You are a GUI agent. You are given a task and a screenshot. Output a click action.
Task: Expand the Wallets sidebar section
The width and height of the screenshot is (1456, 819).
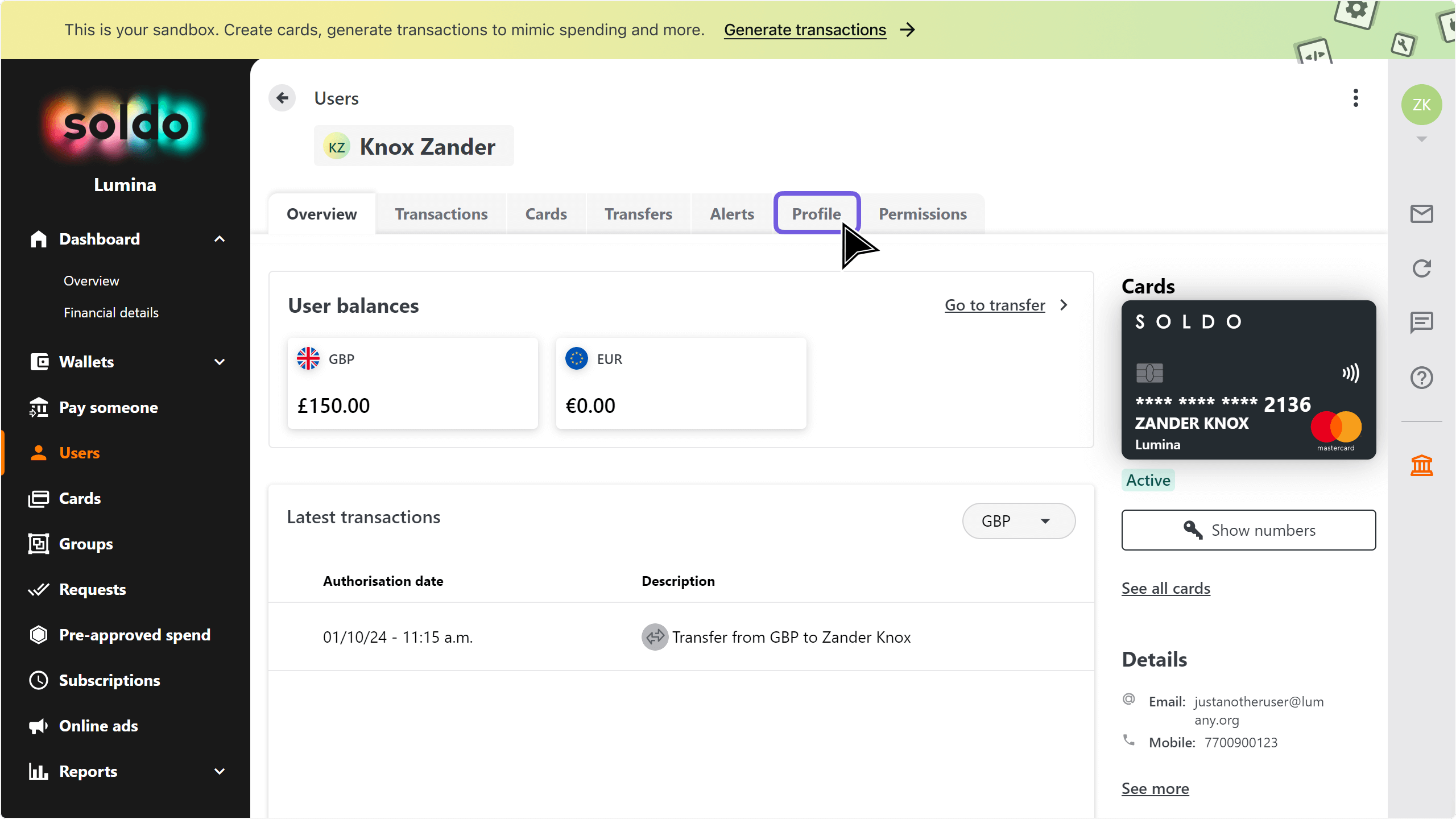click(220, 362)
